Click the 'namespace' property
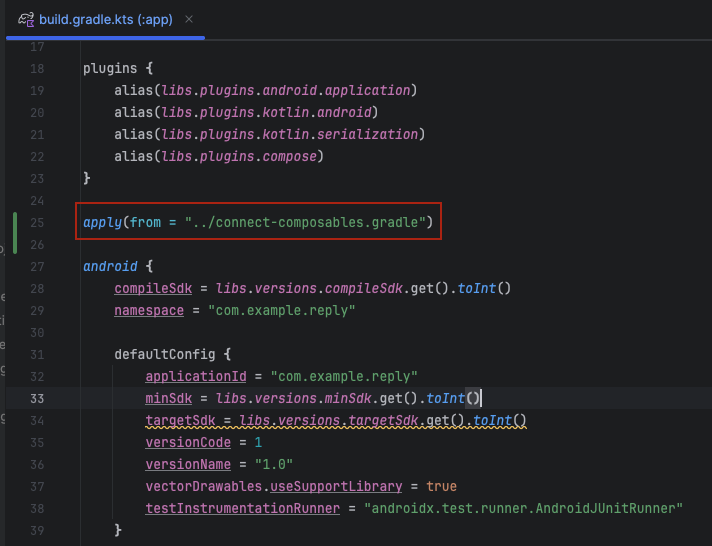 [x=149, y=311]
